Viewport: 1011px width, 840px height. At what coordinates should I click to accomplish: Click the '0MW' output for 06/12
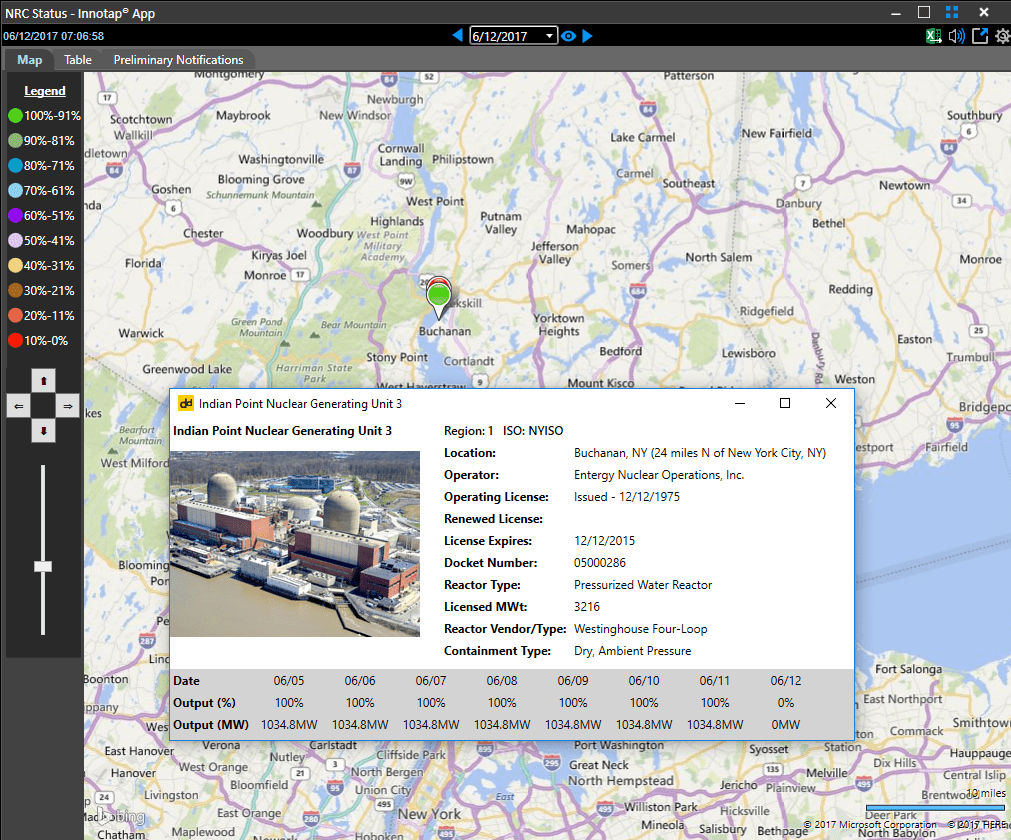click(786, 725)
